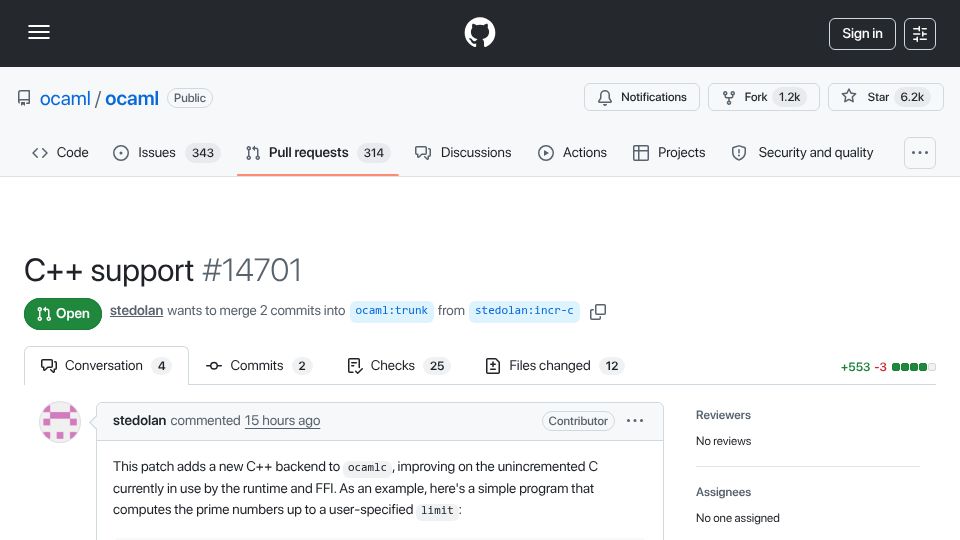Open the ocaml repository name link
The height and width of the screenshot is (540, 960).
click(x=132, y=99)
